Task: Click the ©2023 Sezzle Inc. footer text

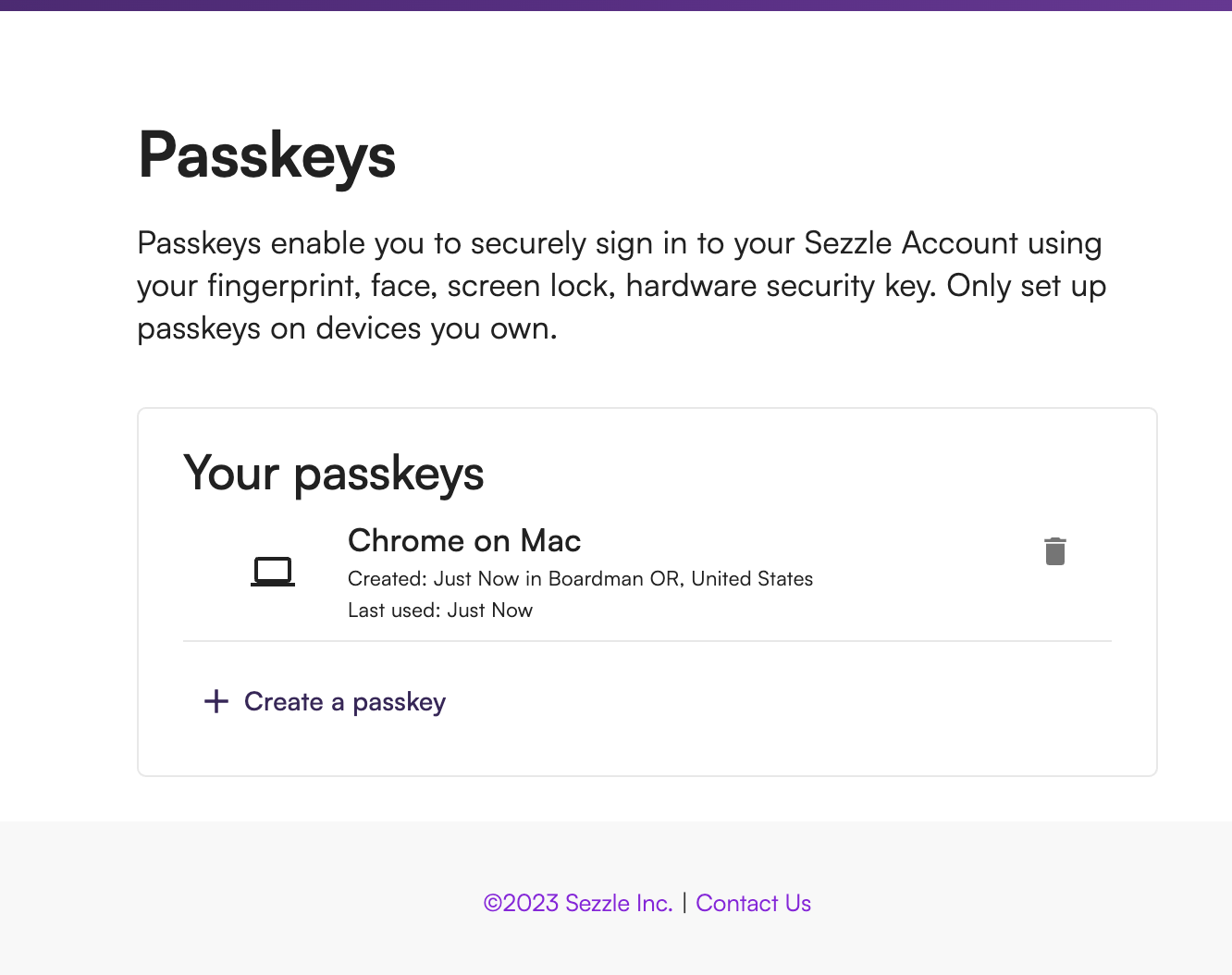Action: [578, 903]
